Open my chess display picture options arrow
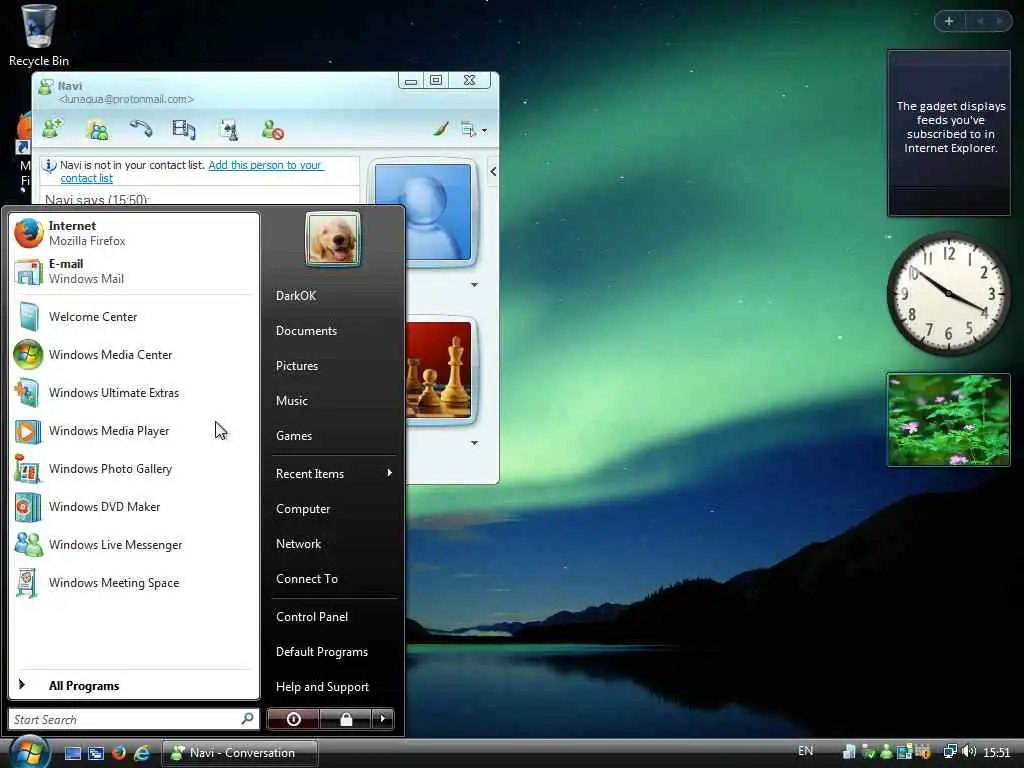 tap(475, 443)
